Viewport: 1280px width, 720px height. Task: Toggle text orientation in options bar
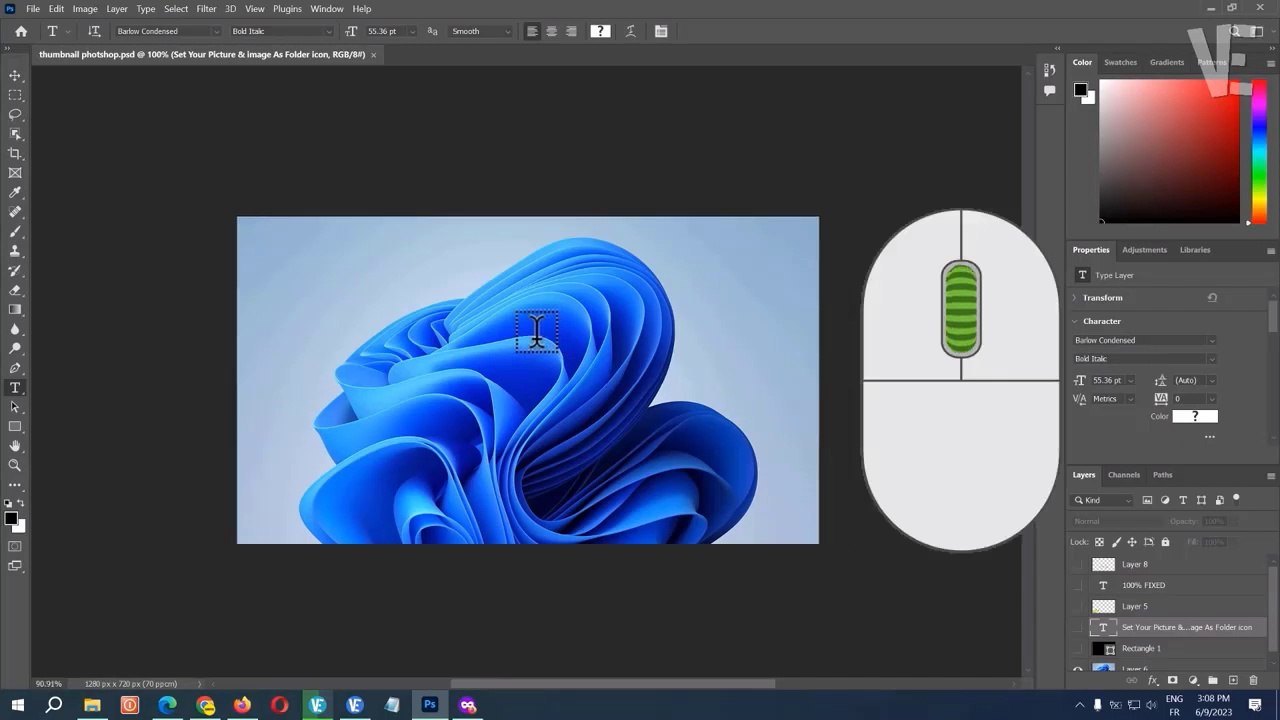click(94, 31)
